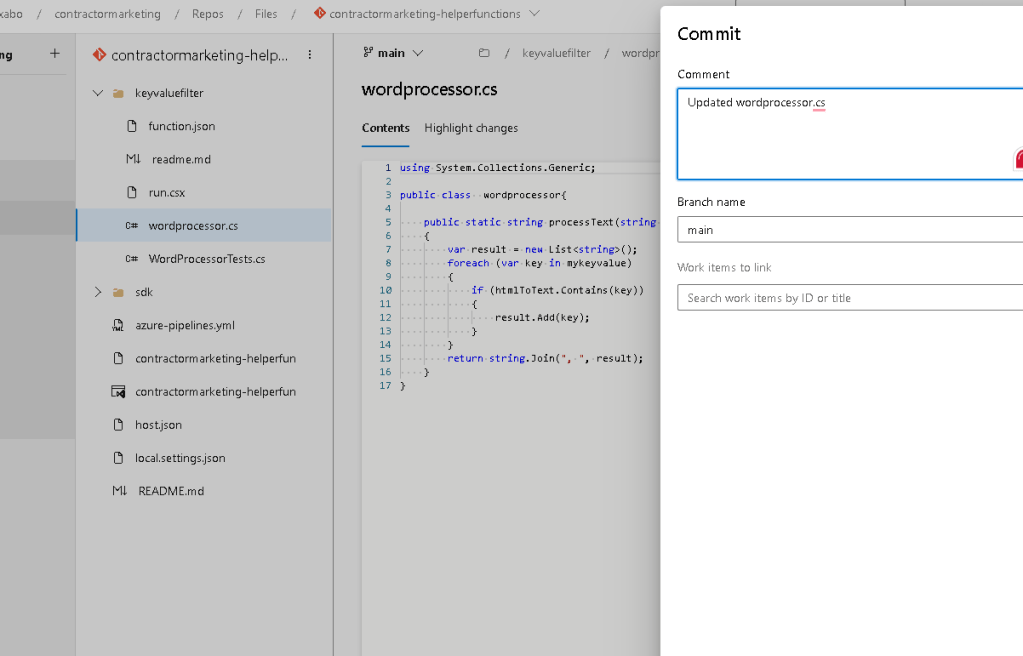Open local.settings.json file
Image resolution: width=1023 pixels, height=656 pixels.
click(180, 458)
